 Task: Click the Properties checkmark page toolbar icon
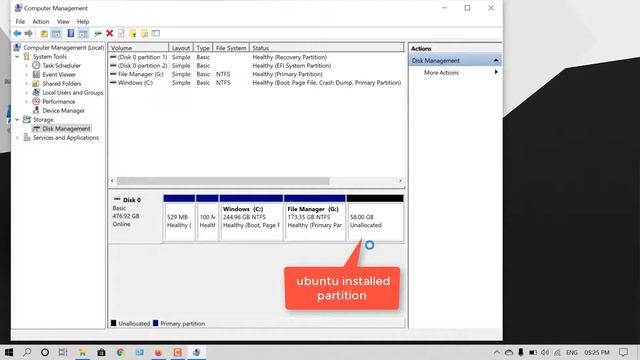point(121,33)
